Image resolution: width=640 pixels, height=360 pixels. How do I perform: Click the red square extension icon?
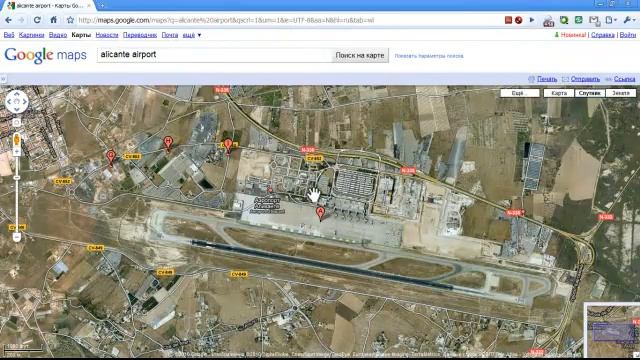[508, 20]
